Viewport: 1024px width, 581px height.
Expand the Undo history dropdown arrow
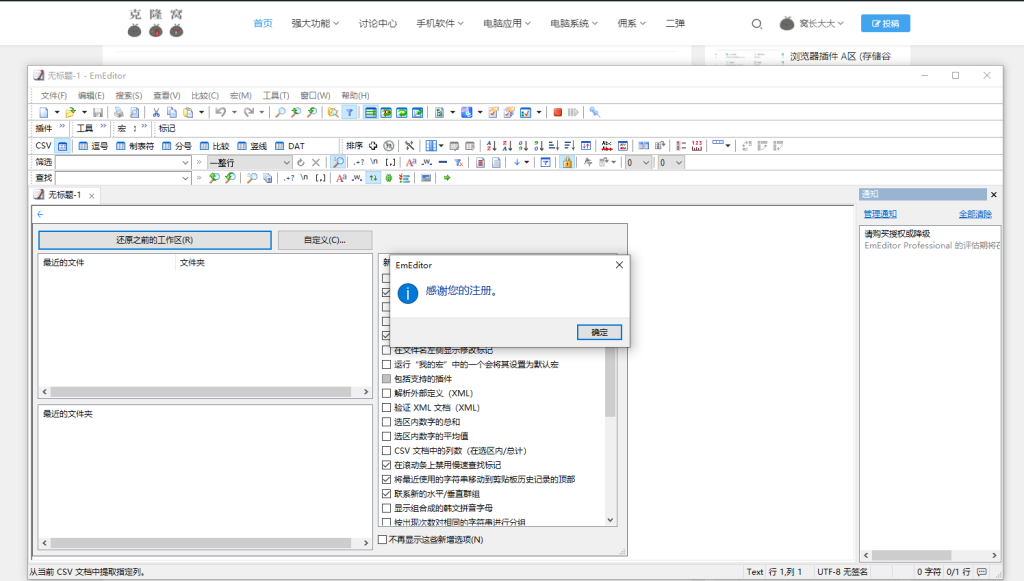pyautogui.click(x=234, y=112)
